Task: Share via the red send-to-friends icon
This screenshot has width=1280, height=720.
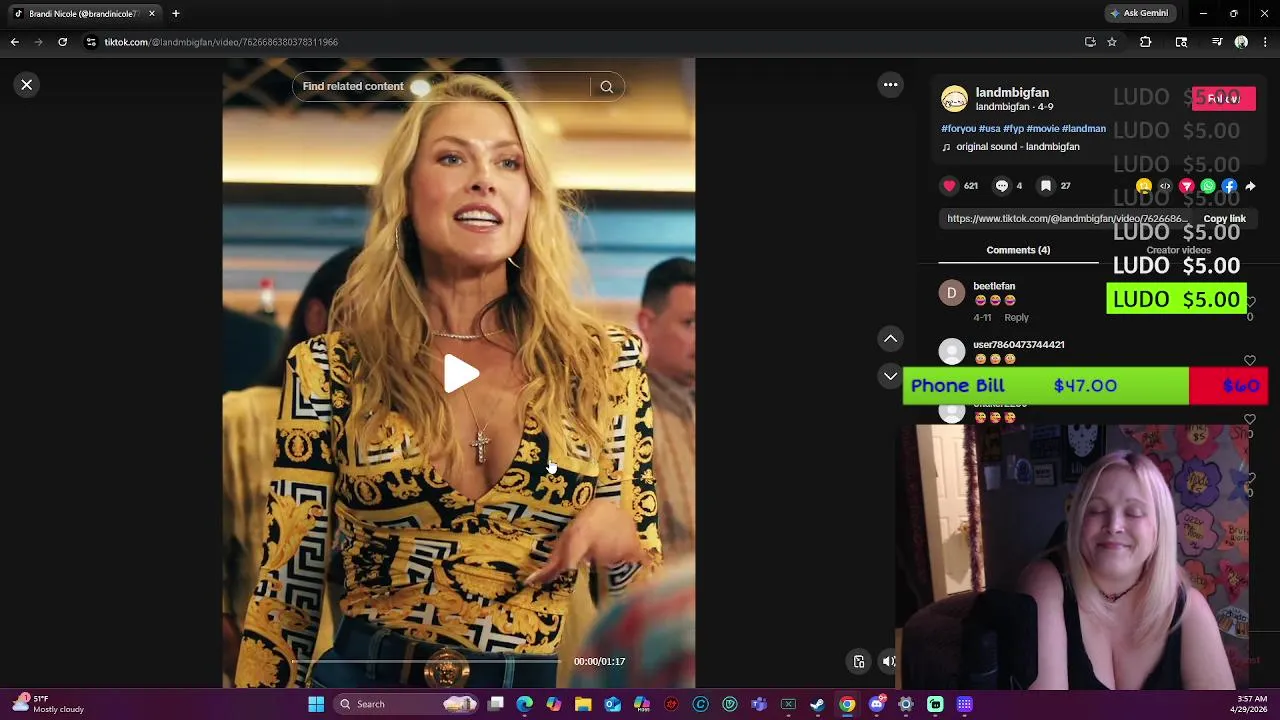Action: (1187, 186)
